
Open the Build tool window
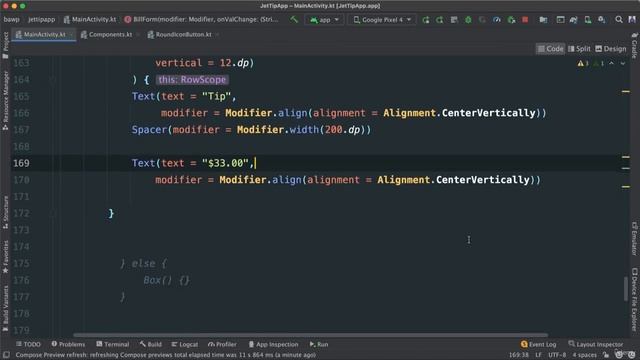coord(151,344)
